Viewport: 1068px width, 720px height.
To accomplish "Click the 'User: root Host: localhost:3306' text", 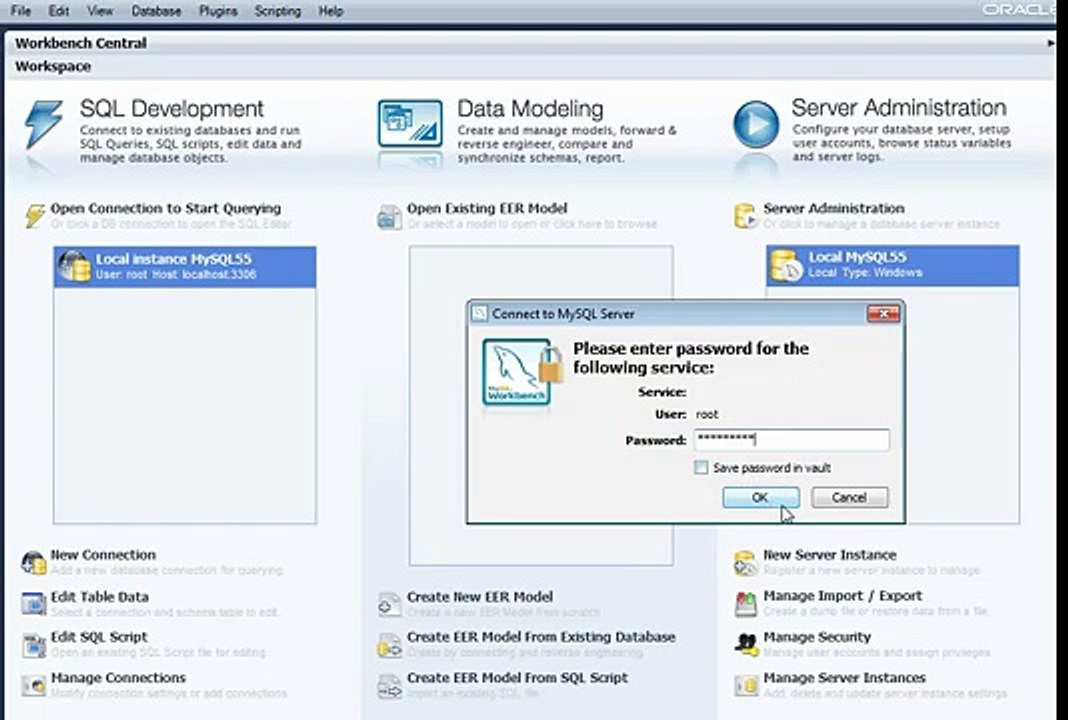I will (176, 275).
